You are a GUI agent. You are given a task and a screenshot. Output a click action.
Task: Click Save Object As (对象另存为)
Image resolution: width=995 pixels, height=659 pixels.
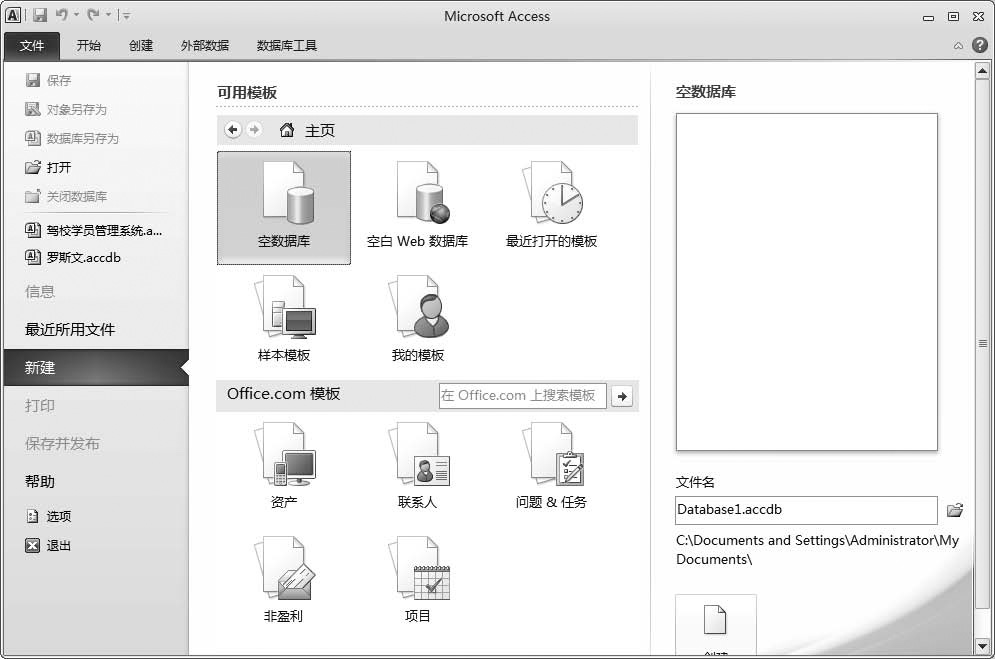click(66, 109)
